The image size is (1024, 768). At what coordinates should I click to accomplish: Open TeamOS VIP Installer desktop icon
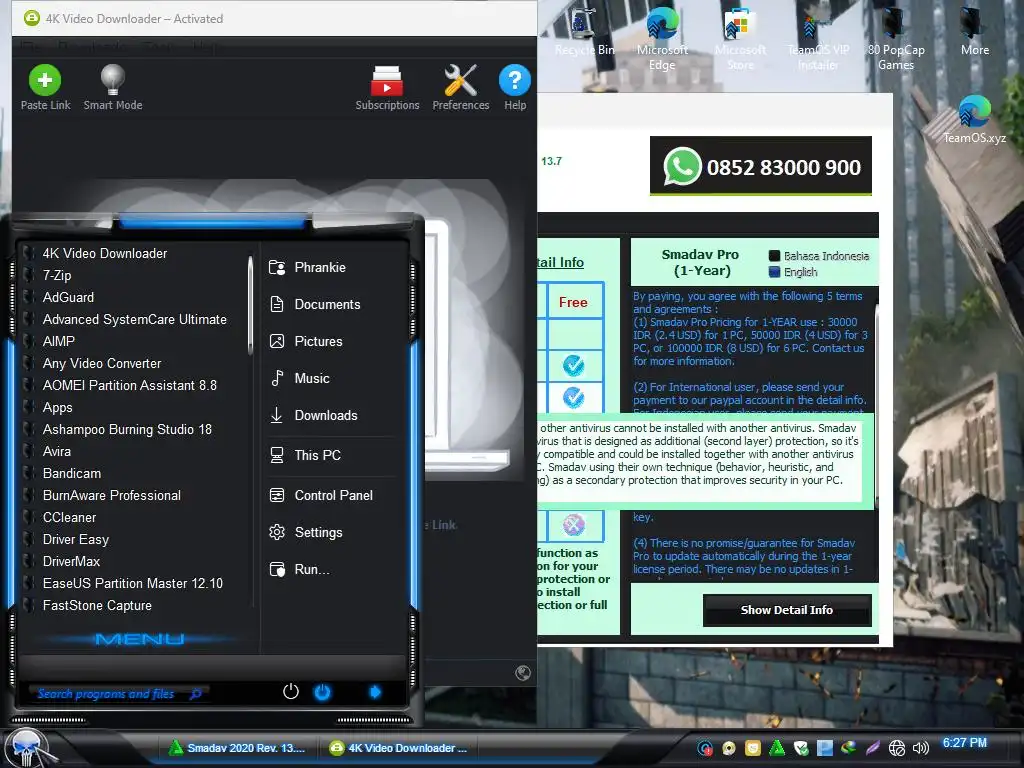point(818,39)
